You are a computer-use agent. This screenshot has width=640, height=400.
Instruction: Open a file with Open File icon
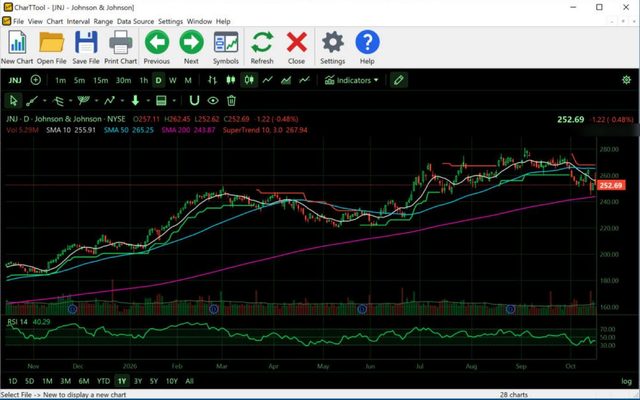click(x=51, y=42)
